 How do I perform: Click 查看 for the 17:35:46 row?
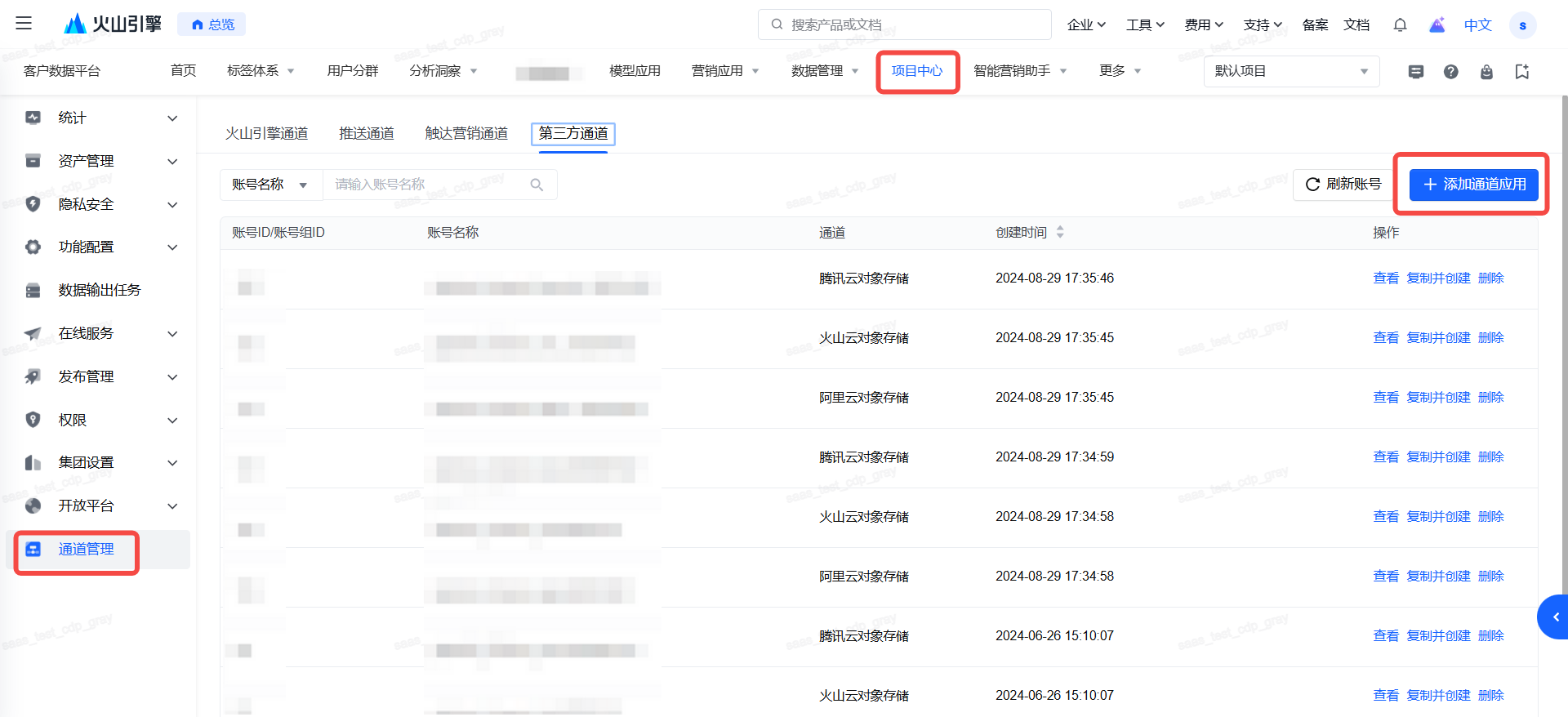pos(1386,278)
